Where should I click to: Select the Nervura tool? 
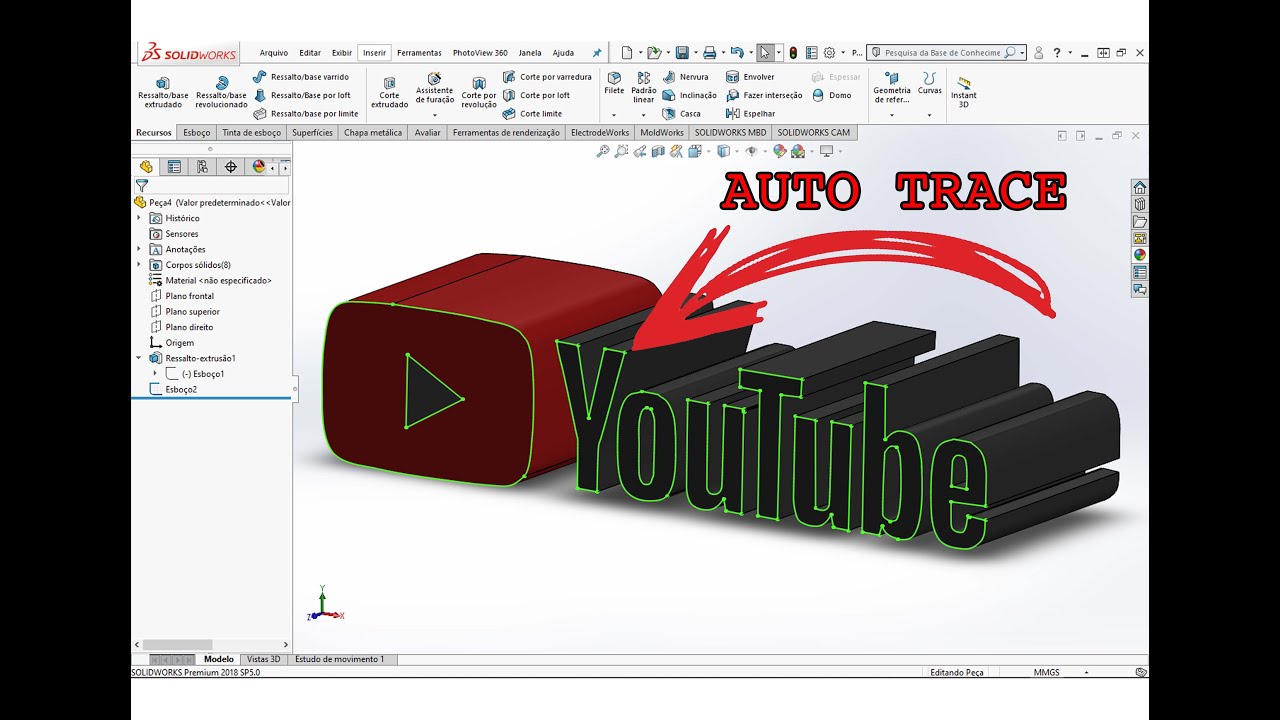685,77
